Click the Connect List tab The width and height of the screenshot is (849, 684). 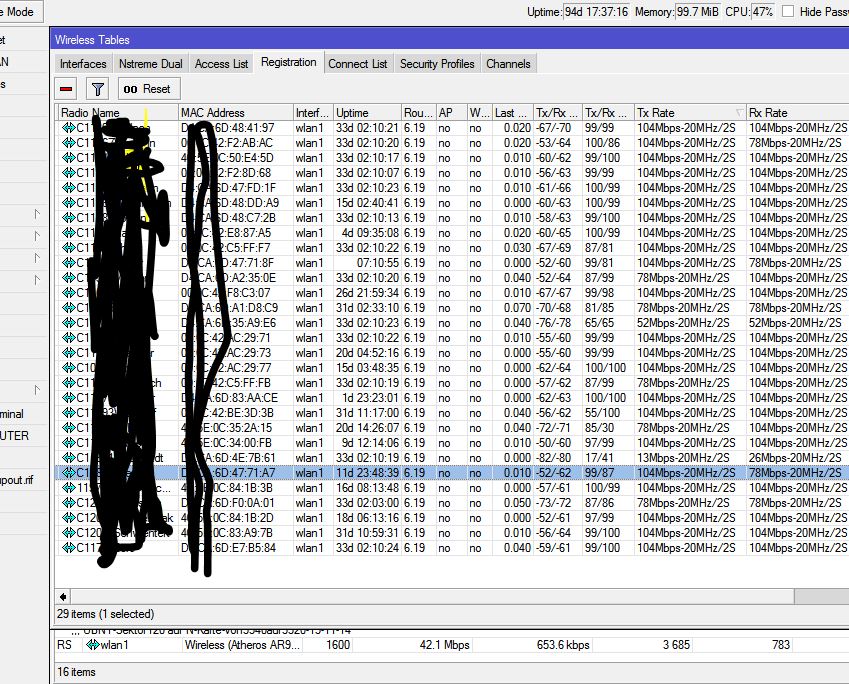(x=357, y=64)
